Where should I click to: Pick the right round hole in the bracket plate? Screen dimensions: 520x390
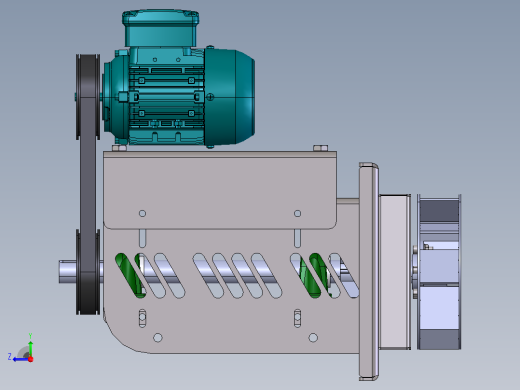coord(298,213)
